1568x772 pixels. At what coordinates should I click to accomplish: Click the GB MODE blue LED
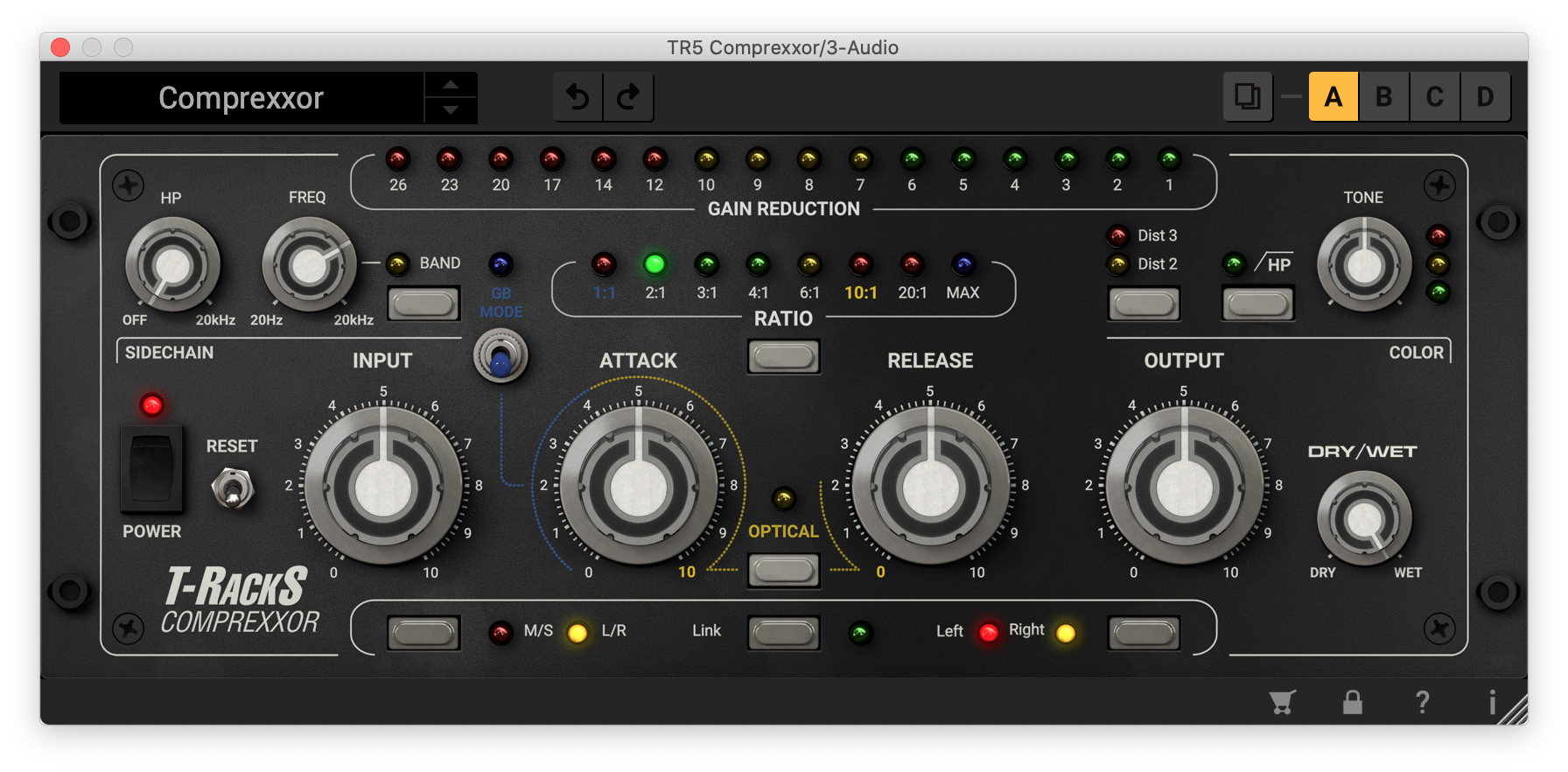500,263
